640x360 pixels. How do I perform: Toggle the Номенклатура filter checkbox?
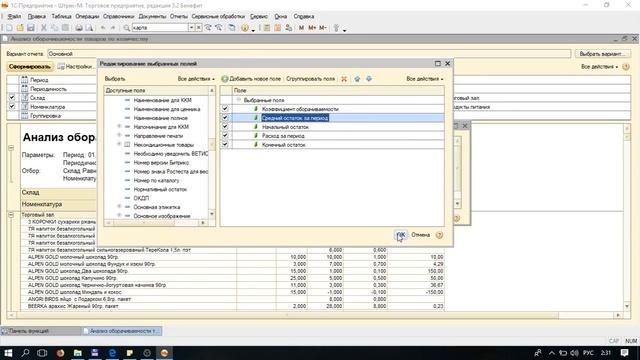pyautogui.click(x=12, y=107)
